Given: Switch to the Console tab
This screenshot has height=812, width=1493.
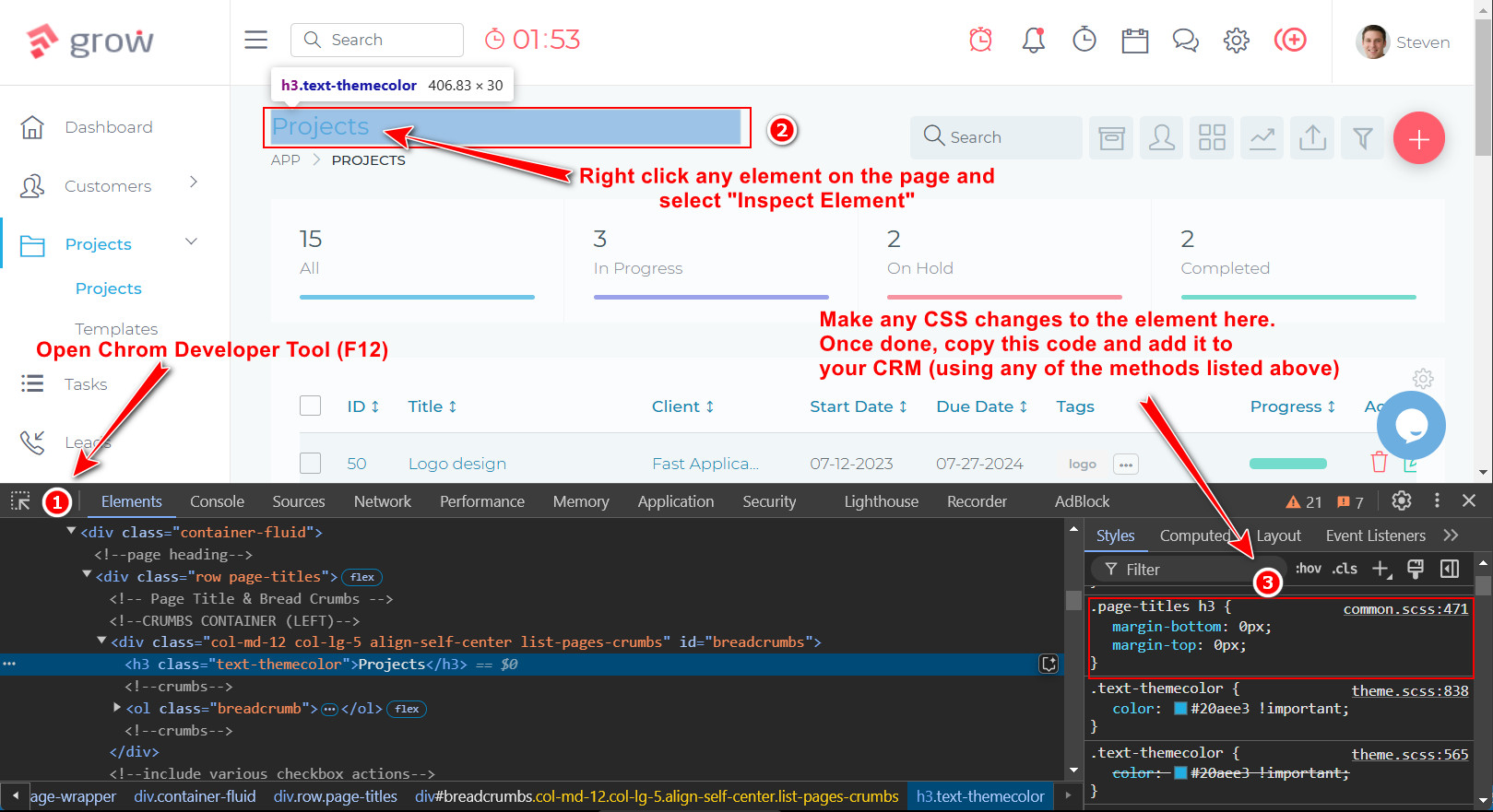Looking at the screenshot, I should 217,501.
